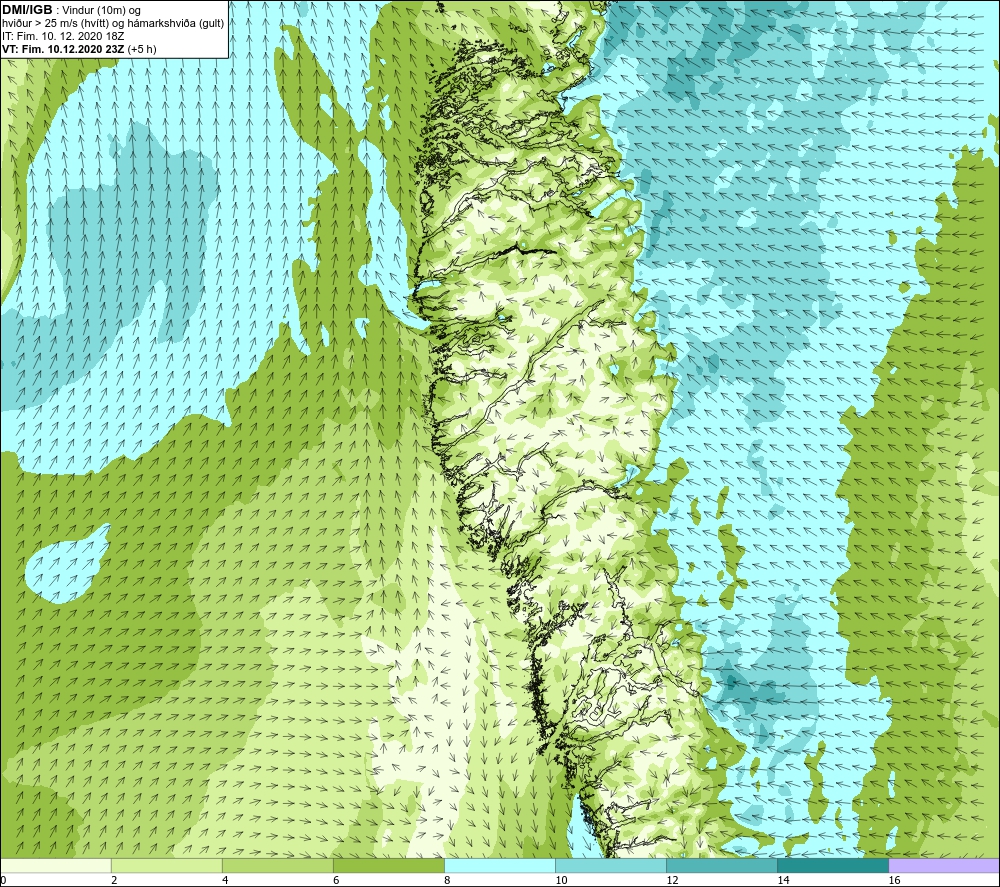The image size is (1000, 887).
Task: Select the "IT: Fim. 10. 12. 2020 18Z" line
Action: coord(63,36)
